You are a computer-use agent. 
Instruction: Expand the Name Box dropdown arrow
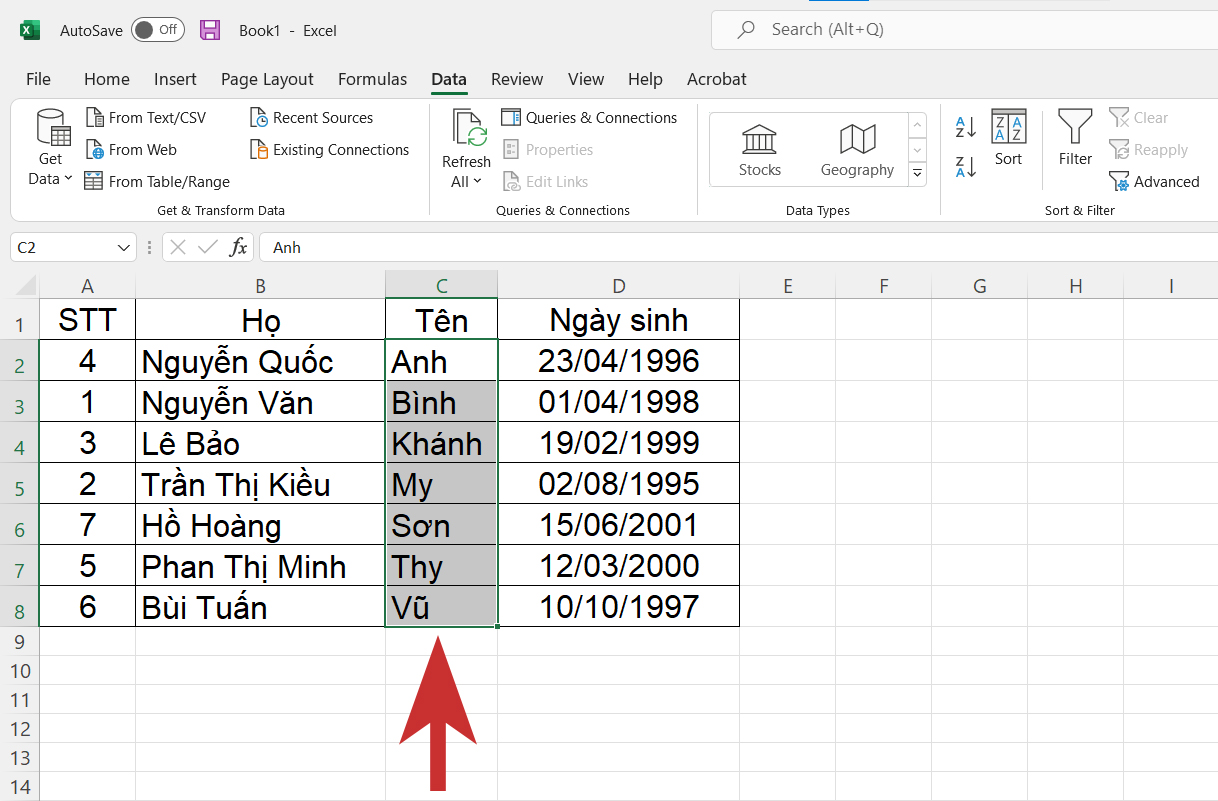point(124,247)
